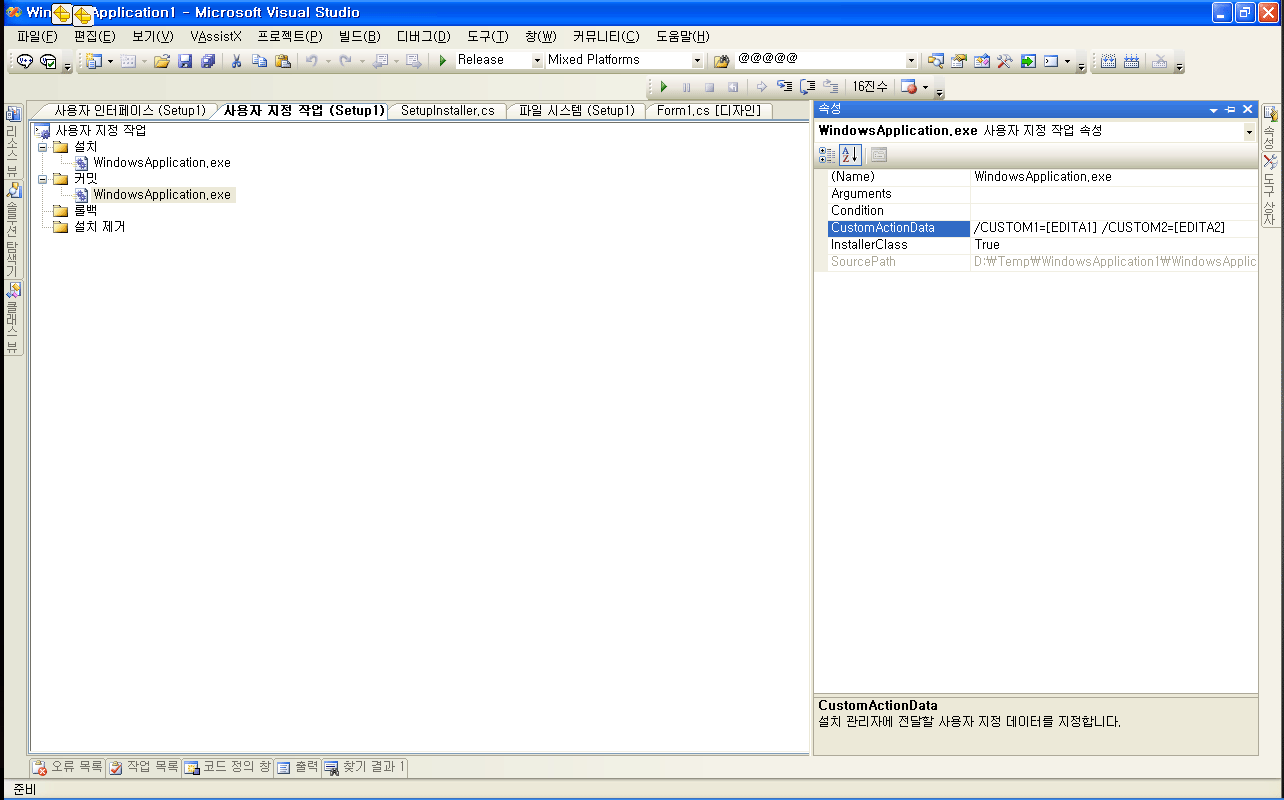Open the 파일(F) menu
The image size is (1284, 800).
coord(37,36)
